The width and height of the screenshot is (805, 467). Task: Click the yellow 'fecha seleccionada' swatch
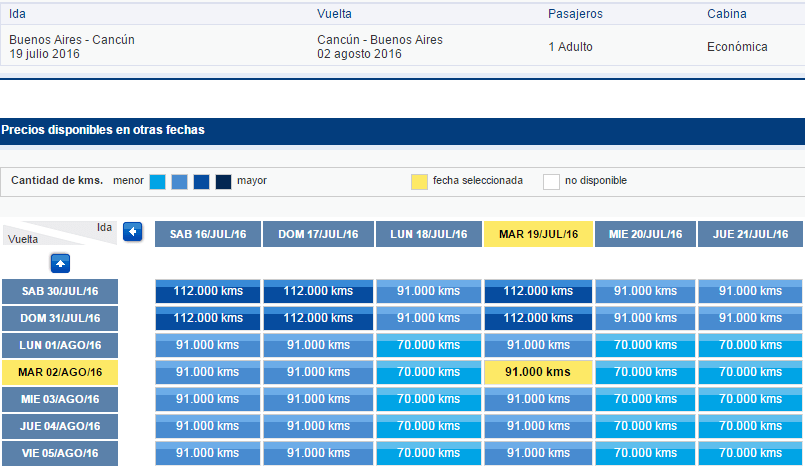point(419,182)
